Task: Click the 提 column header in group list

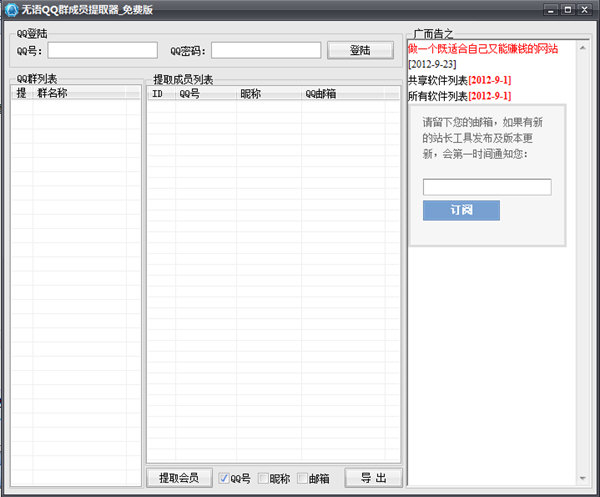Action: (22, 93)
